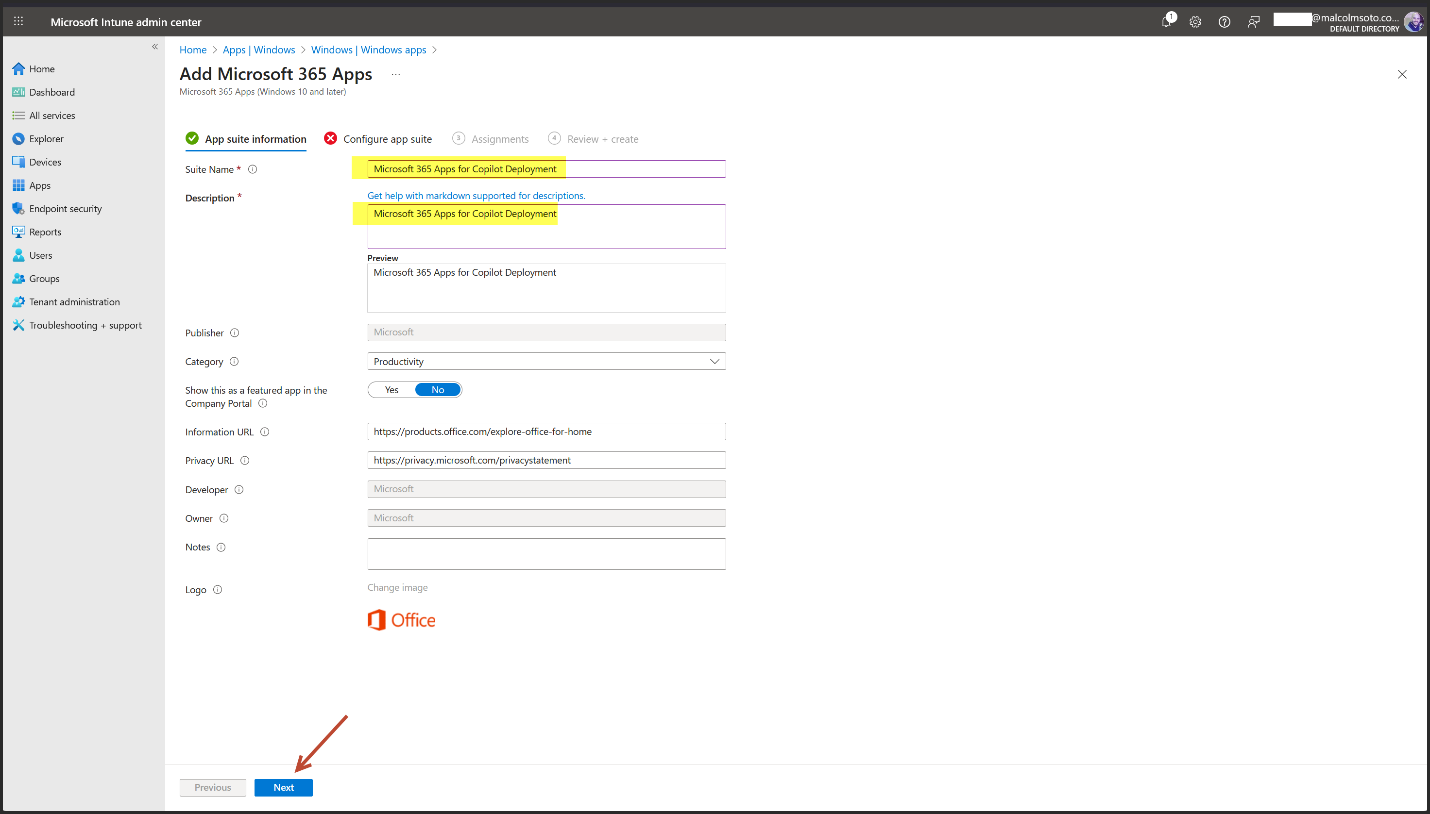Screen dimensions: 1430x814
Task: Click the Privacy URL input field
Action: [546, 460]
